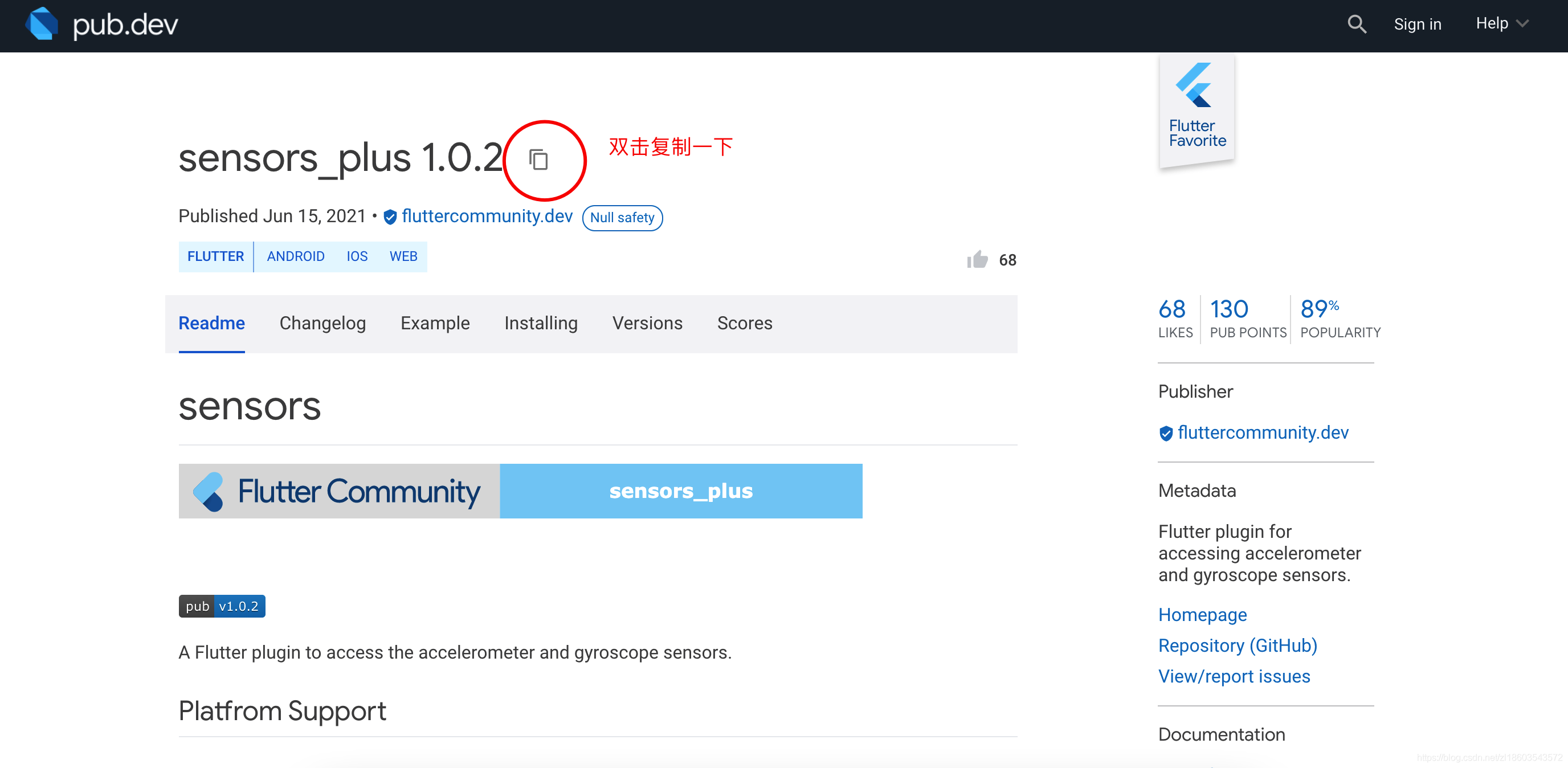The image size is (1568, 768).
Task: Click the WEB platform tag
Action: click(403, 257)
